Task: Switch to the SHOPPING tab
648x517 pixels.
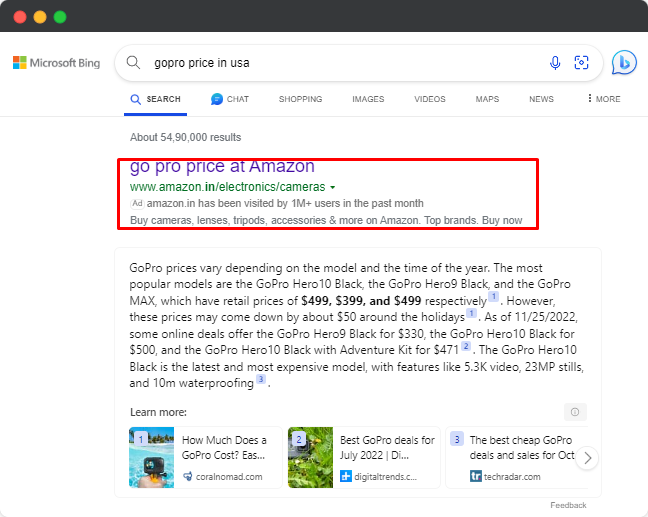Action: click(300, 99)
